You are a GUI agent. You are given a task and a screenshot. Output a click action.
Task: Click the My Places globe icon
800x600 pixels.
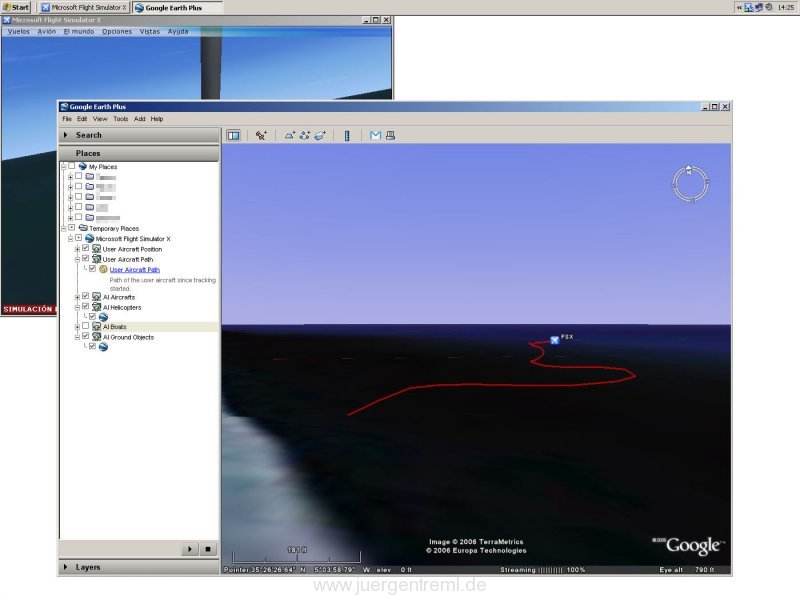coord(83,166)
